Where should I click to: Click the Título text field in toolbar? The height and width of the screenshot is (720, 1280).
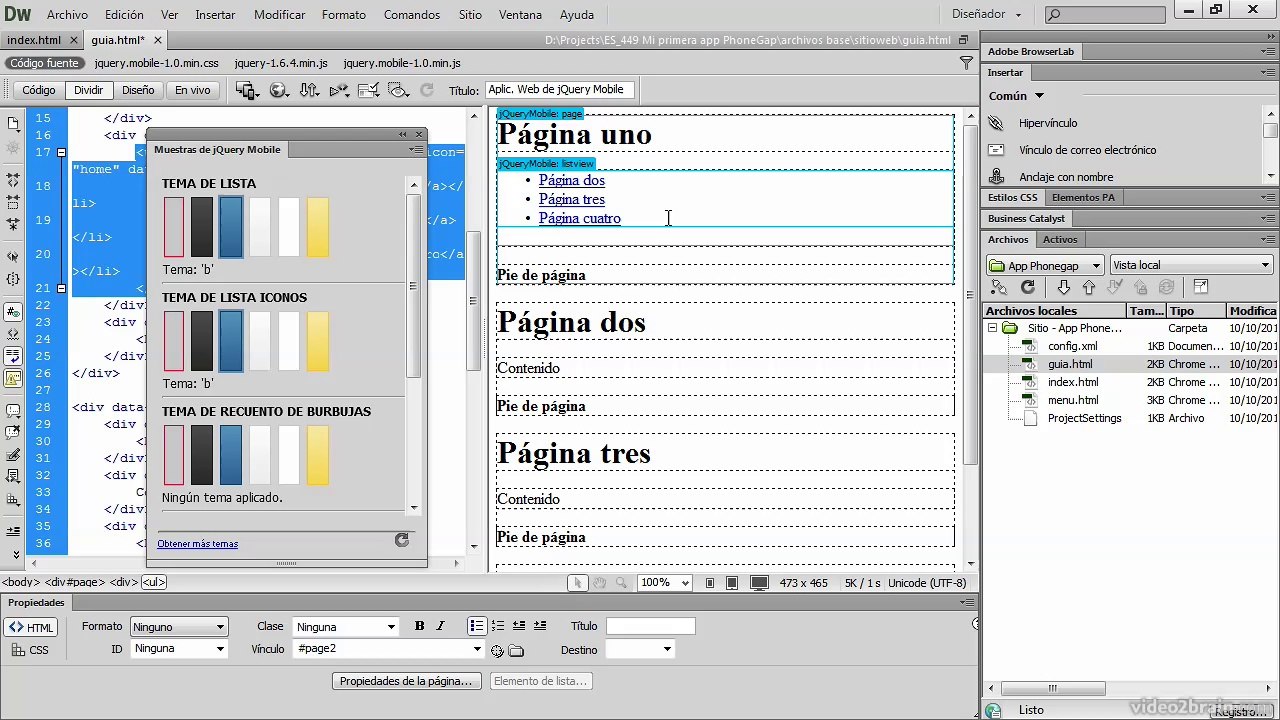tap(558, 90)
